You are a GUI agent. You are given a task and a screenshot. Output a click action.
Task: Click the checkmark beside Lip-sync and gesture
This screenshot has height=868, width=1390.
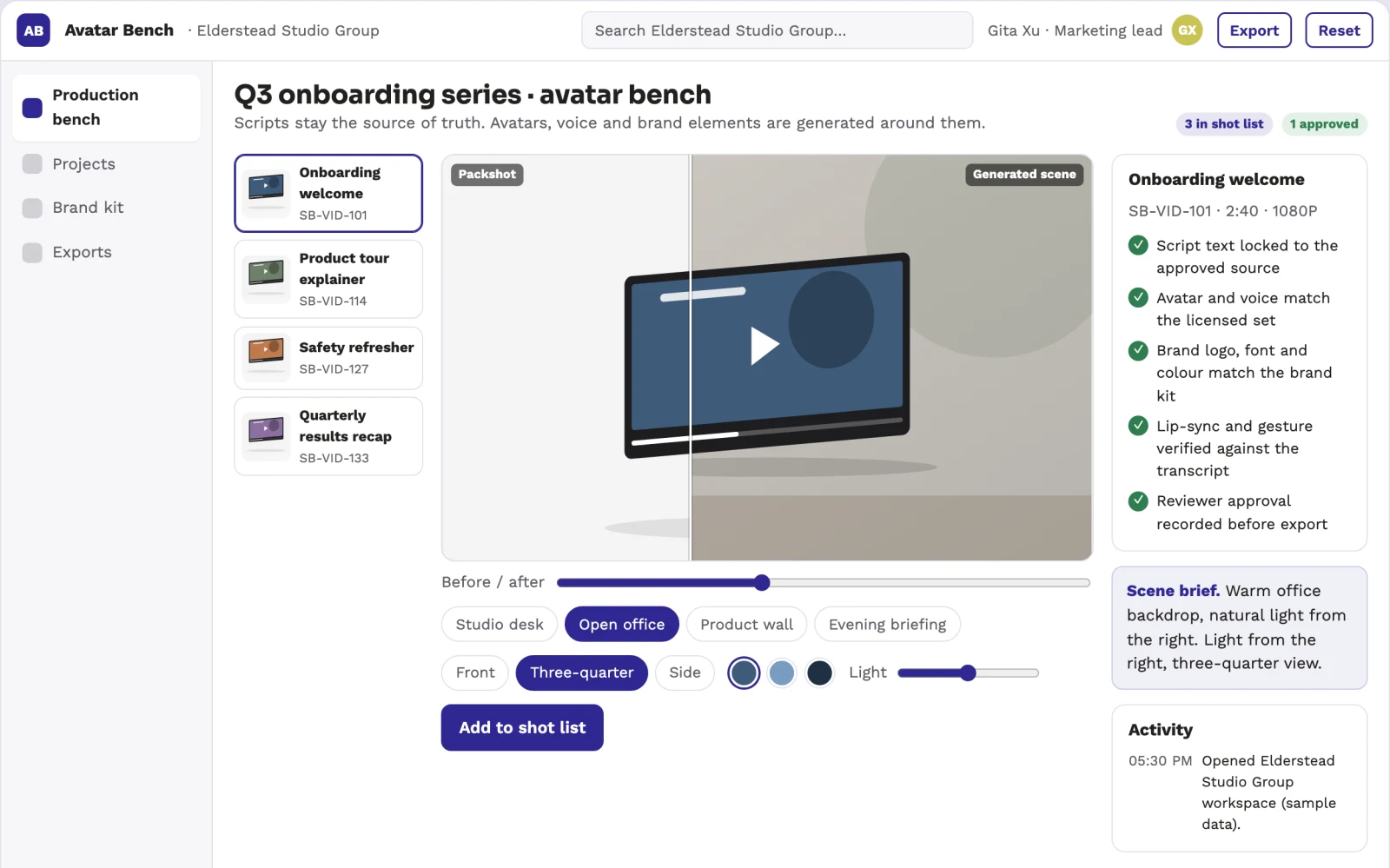coord(1138,426)
